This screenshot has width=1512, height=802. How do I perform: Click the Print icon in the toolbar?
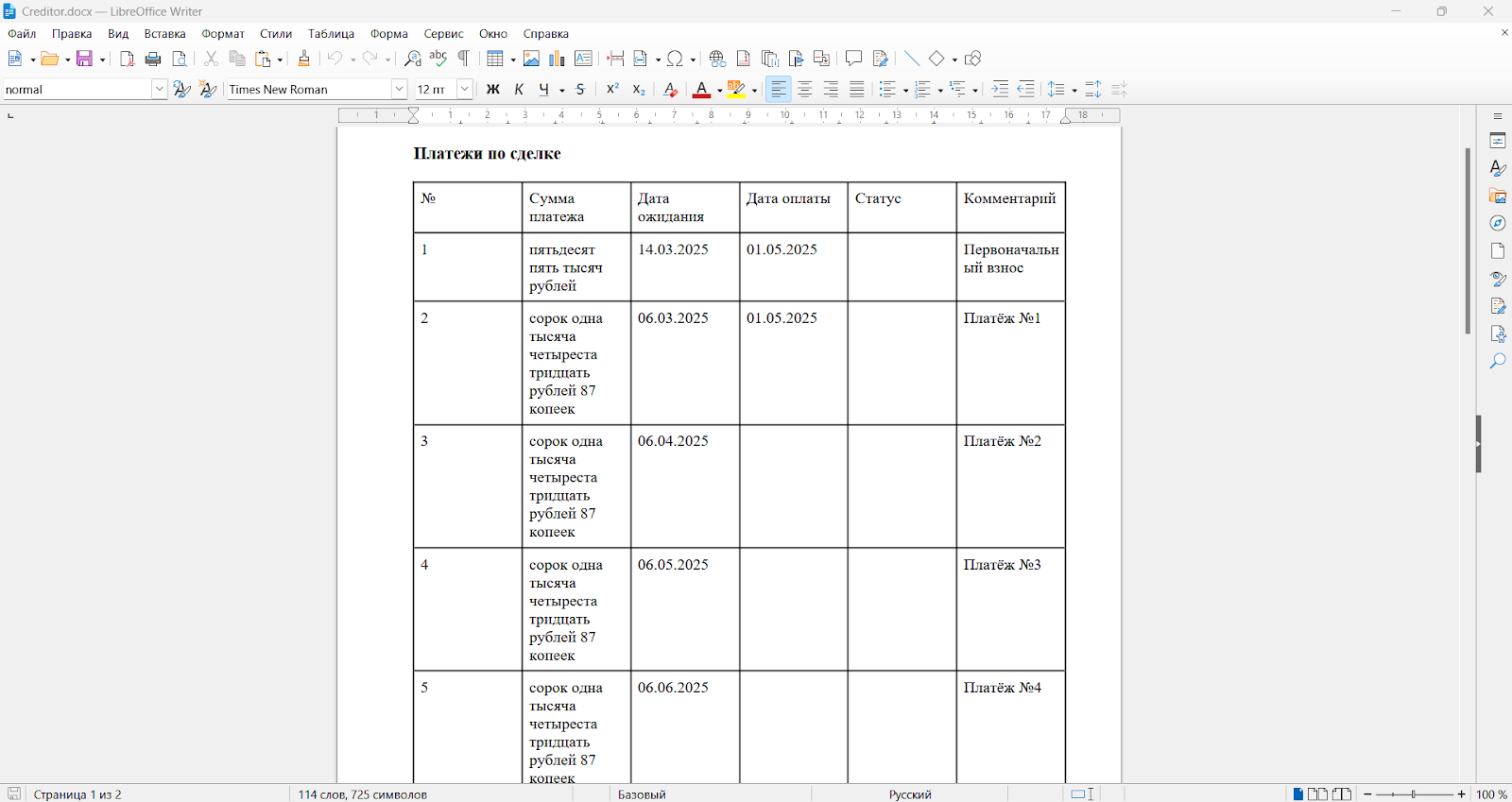click(x=152, y=59)
